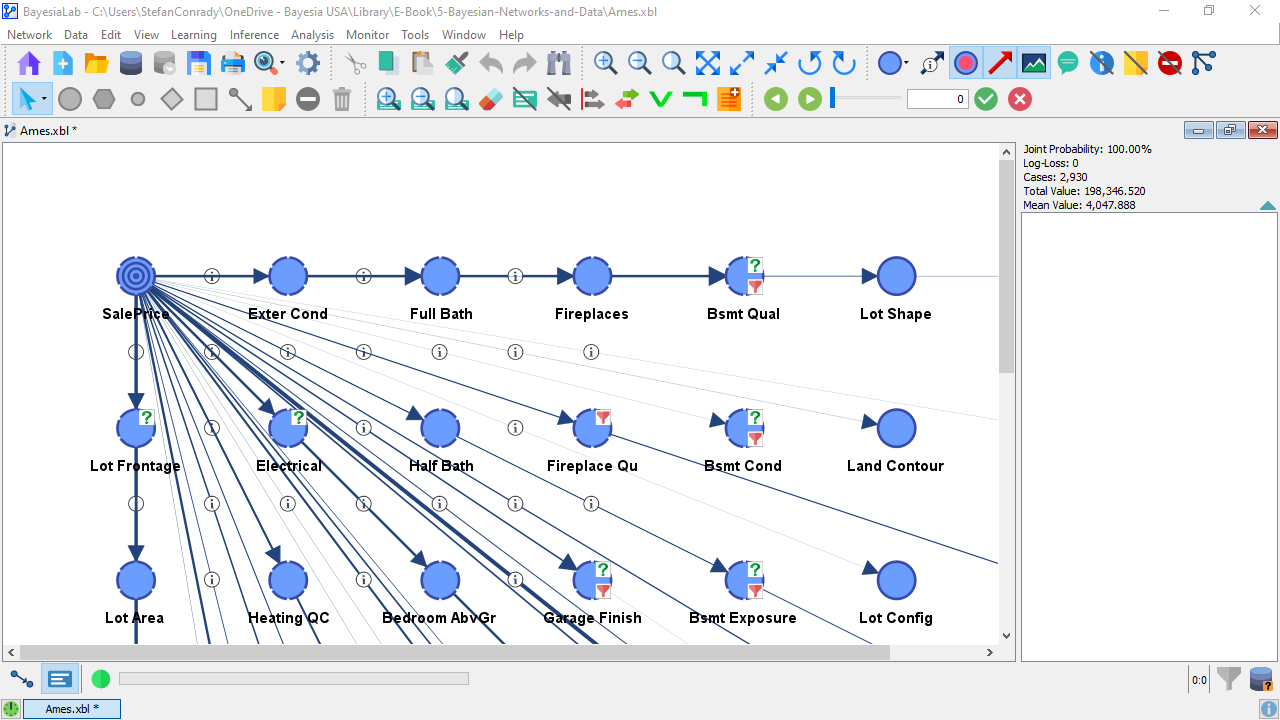Toggle the crossed-out info icon

click(1101, 63)
